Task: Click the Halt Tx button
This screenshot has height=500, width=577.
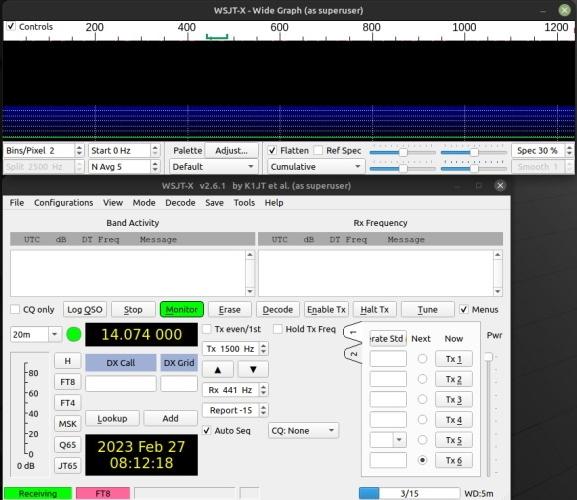Action: [x=375, y=309]
